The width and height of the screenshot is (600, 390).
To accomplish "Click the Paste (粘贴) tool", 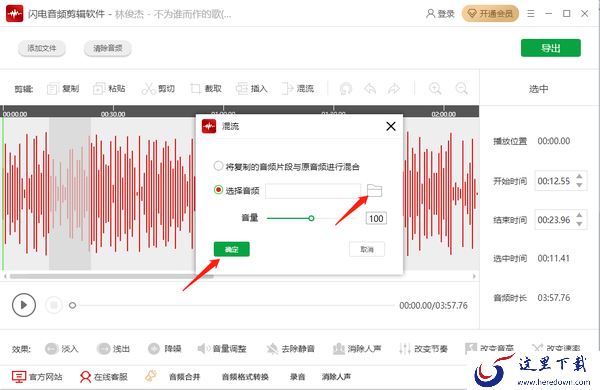I will [x=109, y=89].
